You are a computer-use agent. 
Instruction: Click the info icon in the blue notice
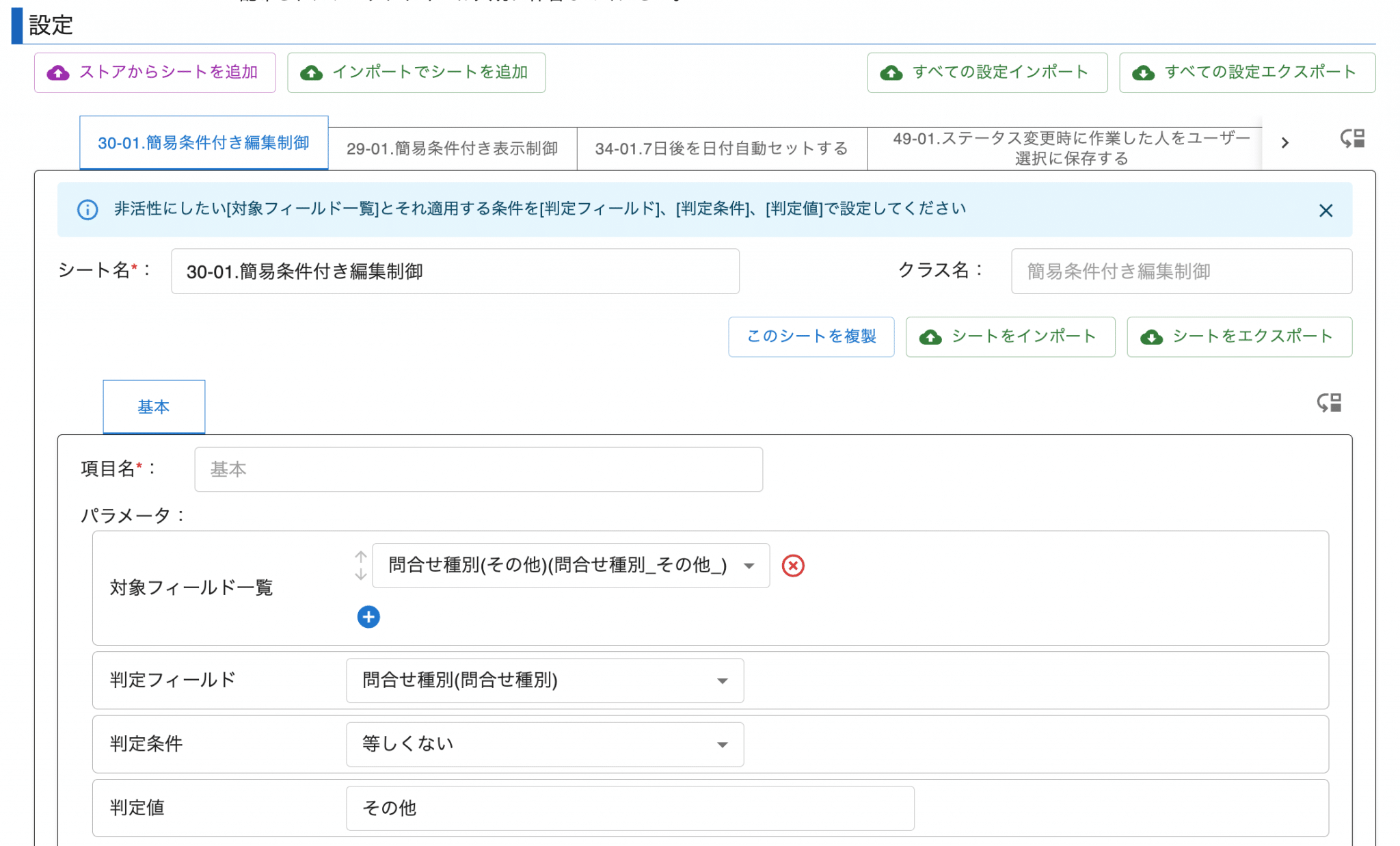point(87,210)
